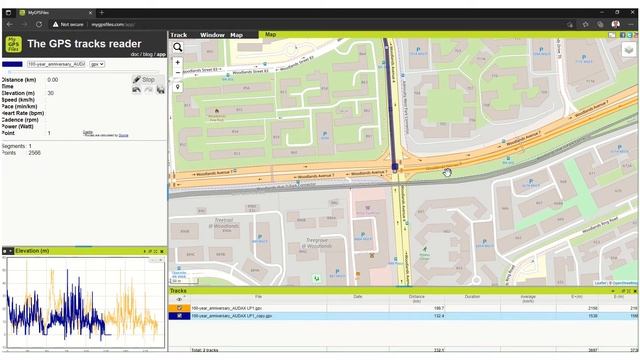Click the Date column header in Tracks

(x=358, y=297)
